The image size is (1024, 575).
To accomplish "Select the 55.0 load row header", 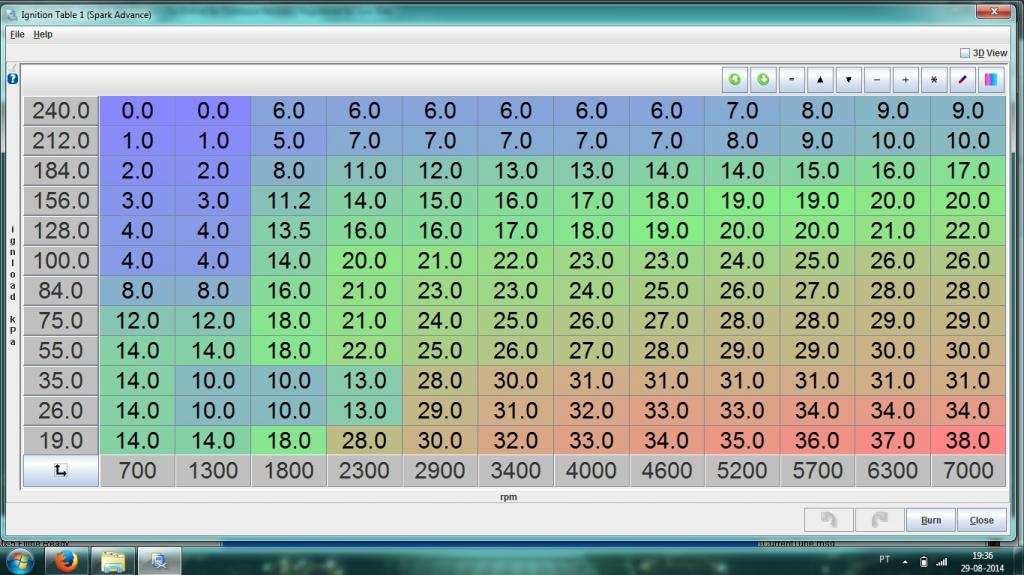I will [x=61, y=351].
